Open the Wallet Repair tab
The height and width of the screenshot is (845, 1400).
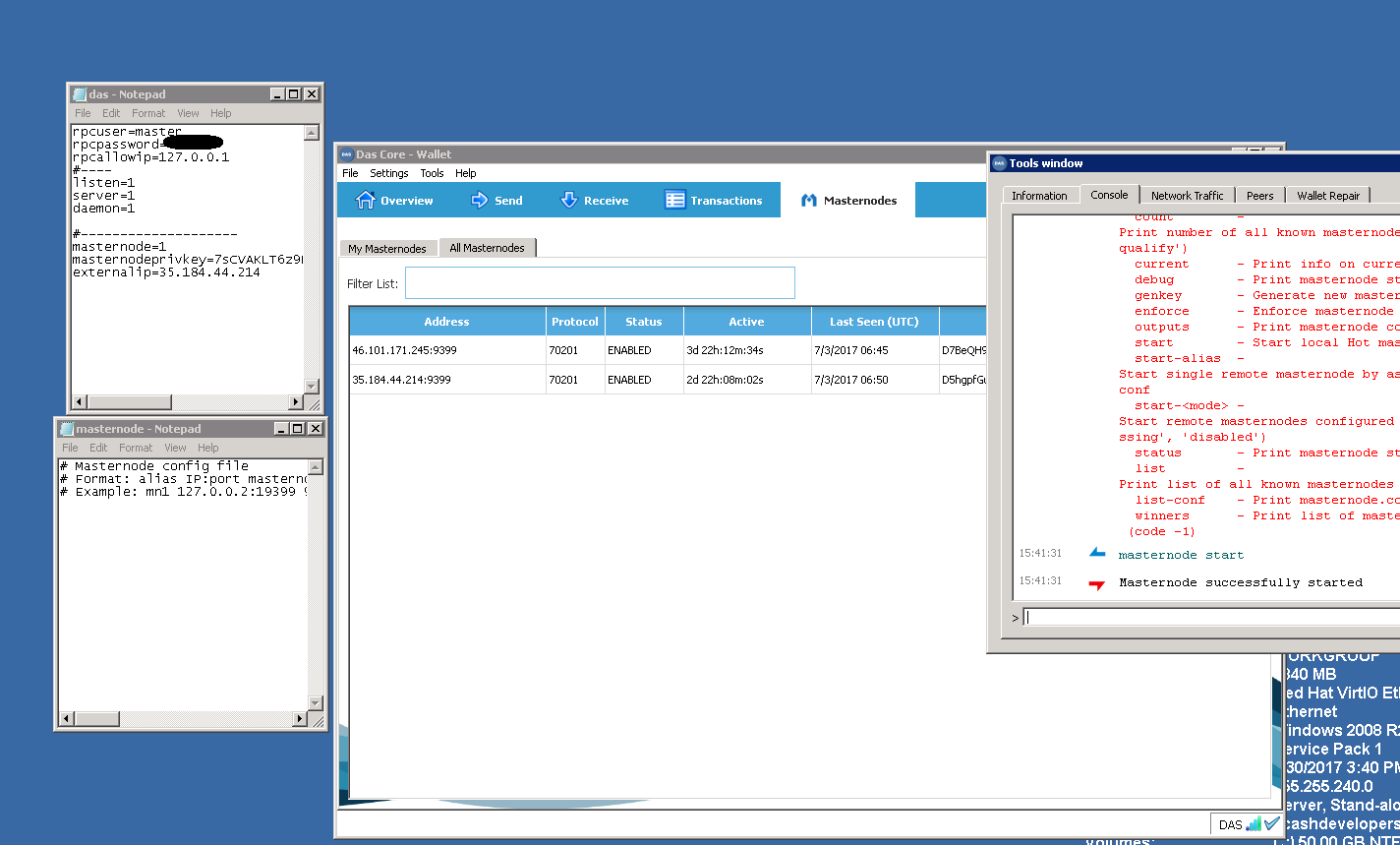click(1327, 196)
